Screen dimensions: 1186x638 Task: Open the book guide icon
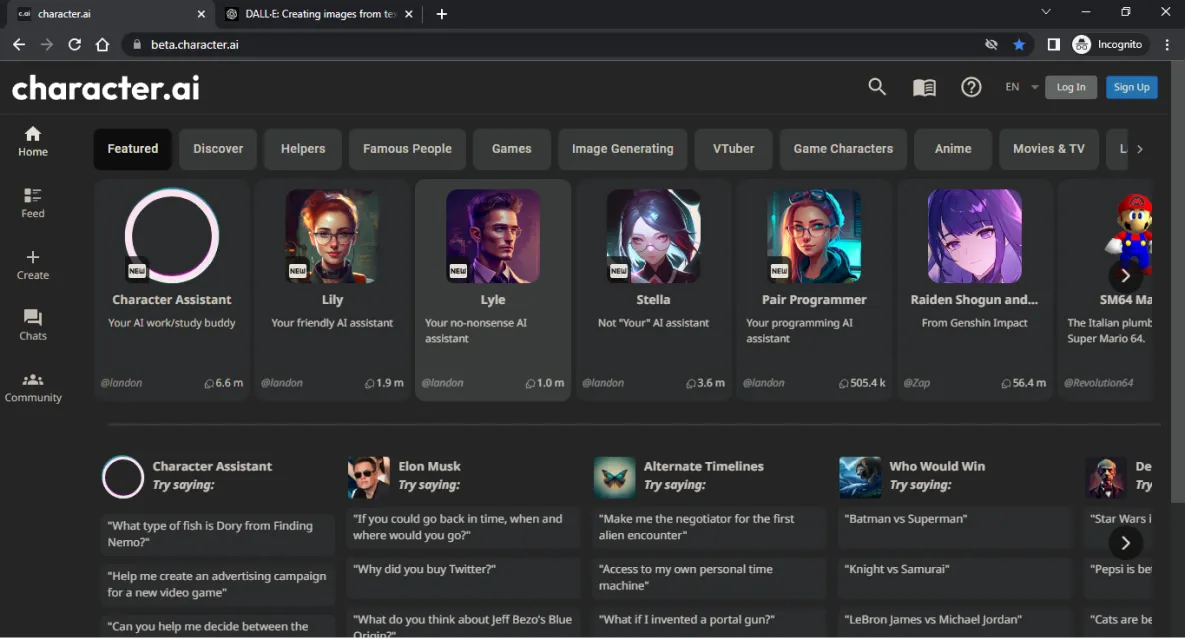(x=924, y=88)
